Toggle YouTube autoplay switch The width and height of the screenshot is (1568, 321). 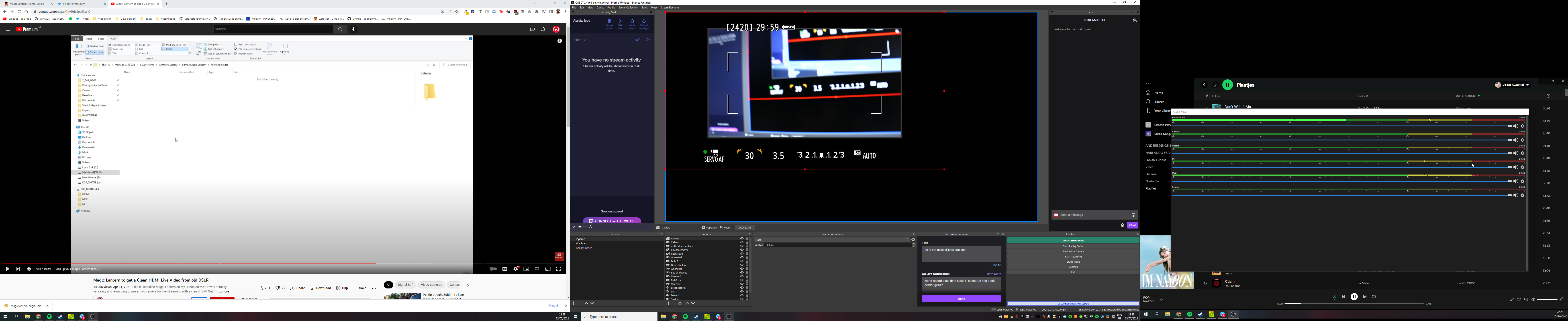493,269
